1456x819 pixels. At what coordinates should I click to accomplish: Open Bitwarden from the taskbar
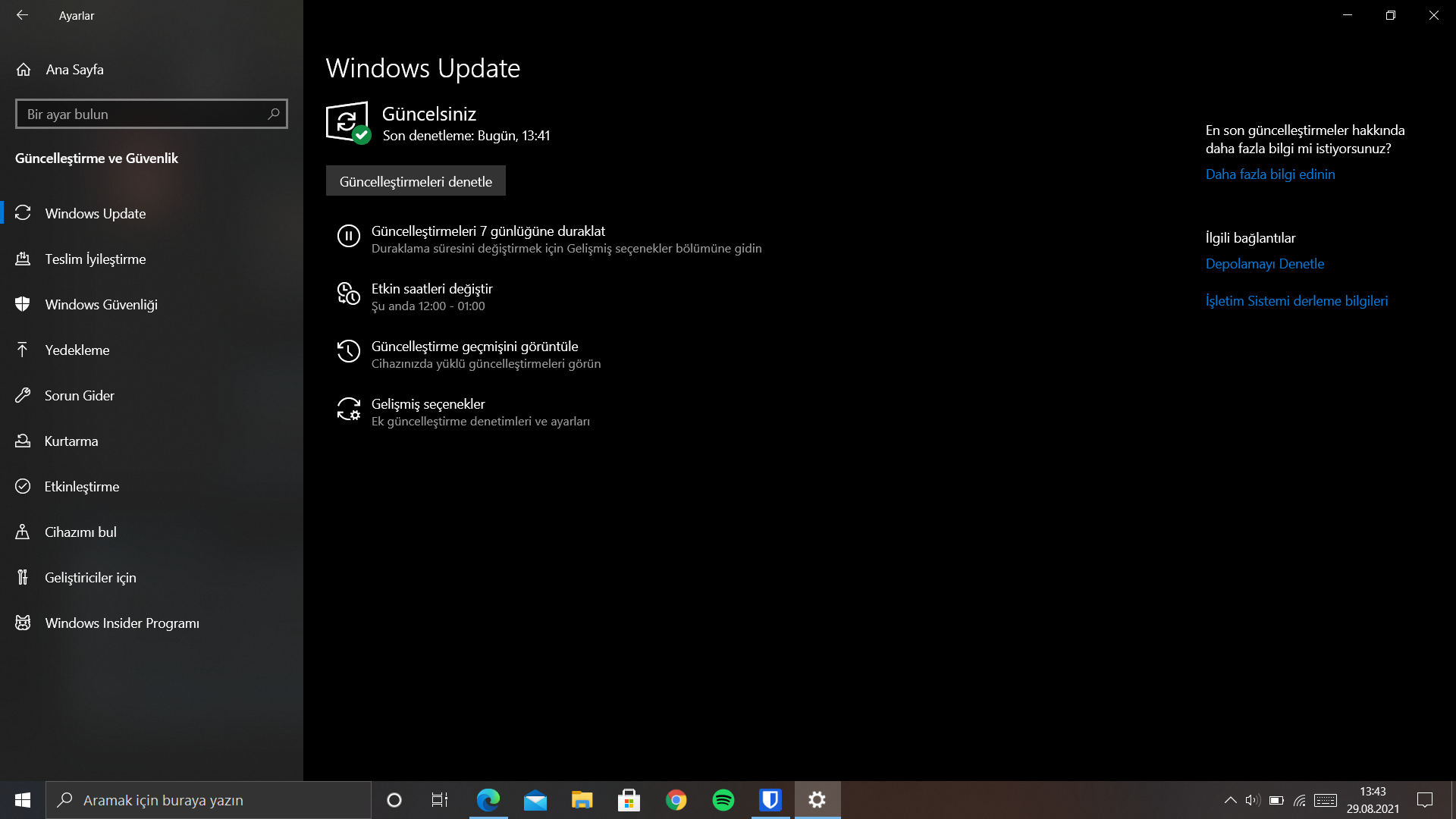point(770,800)
